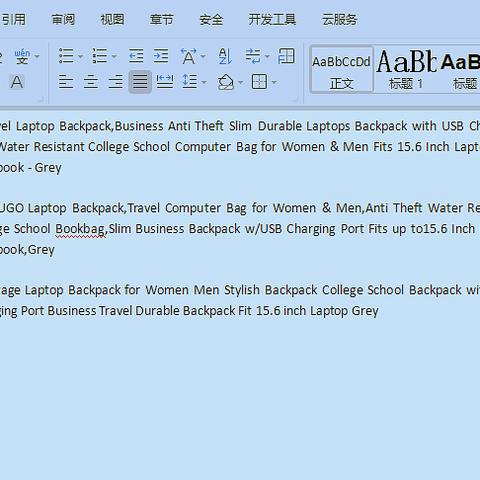The height and width of the screenshot is (480, 480).
Task: Apply the 标题 1 heading style
Action: (406, 69)
